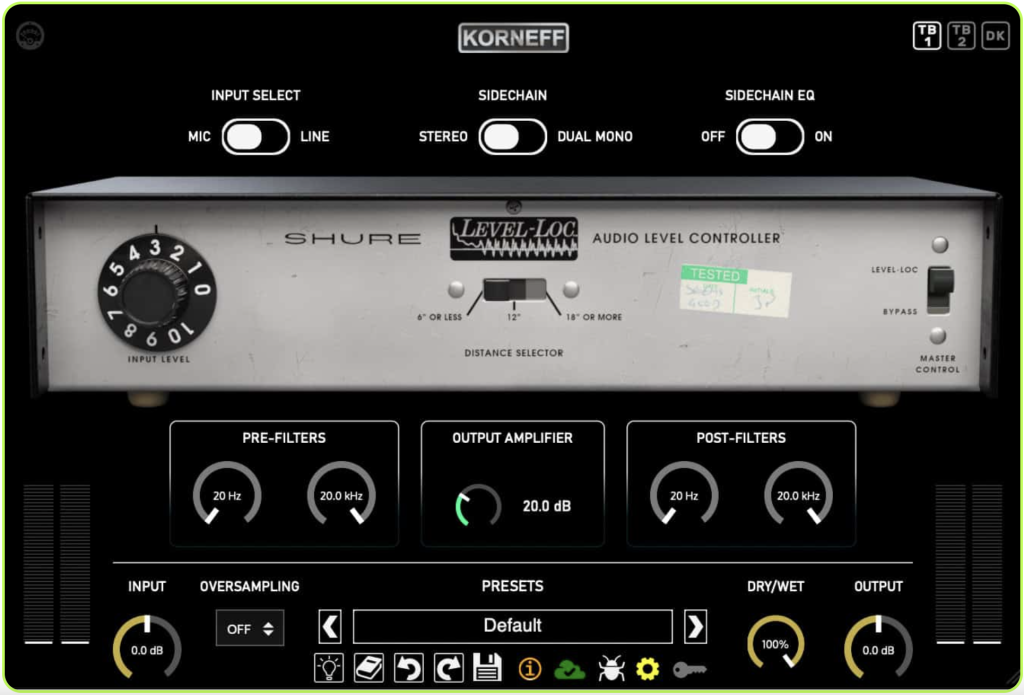Click the green cloud update icon

[569, 669]
